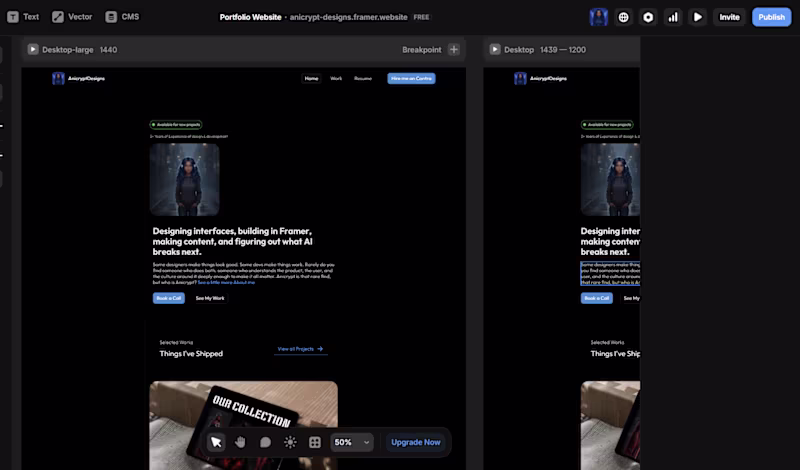Screen dimensions: 800x470
Task: Play the Desktop 1439–1200 breakpoint preview
Action: tap(495, 50)
